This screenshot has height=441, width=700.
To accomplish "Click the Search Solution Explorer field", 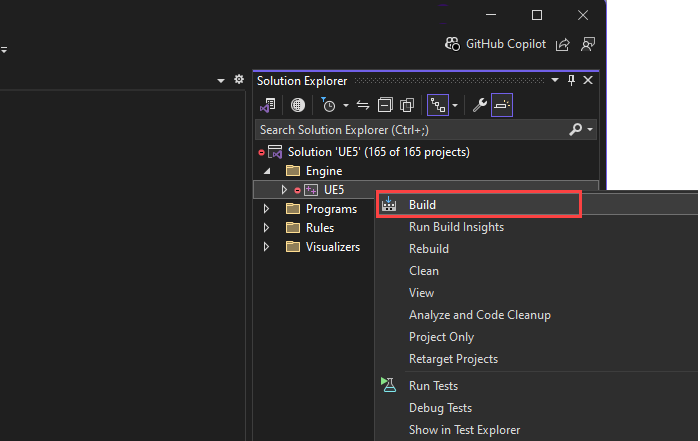I will [x=410, y=130].
